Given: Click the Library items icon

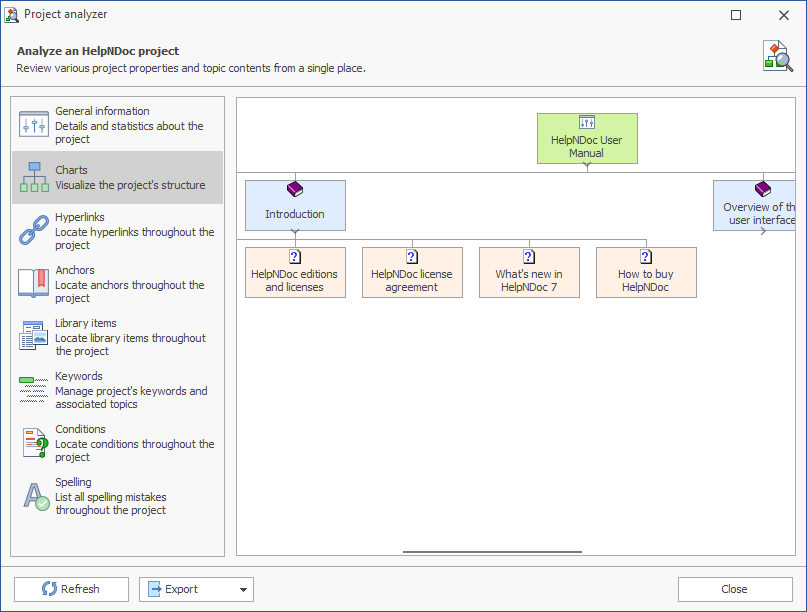Looking at the screenshot, I should pyautogui.click(x=34, y=336).
